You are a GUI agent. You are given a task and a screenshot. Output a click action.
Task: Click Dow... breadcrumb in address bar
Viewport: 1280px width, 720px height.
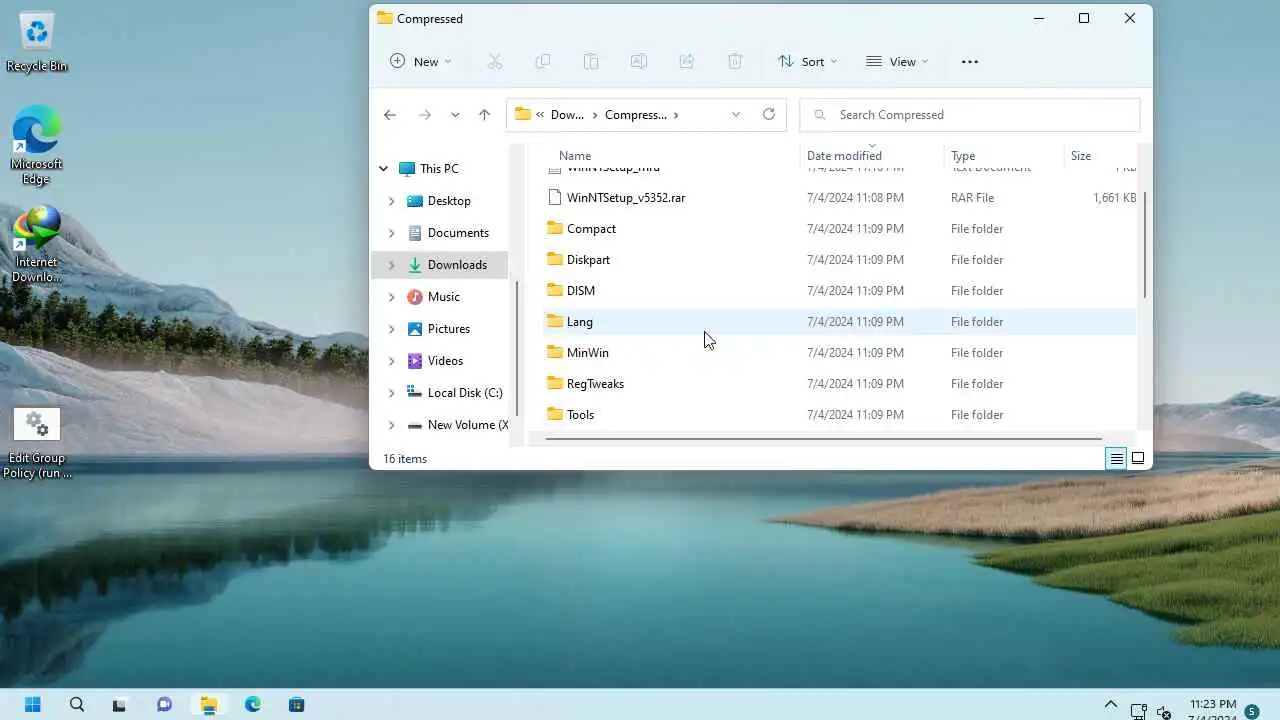coord(567,115)
